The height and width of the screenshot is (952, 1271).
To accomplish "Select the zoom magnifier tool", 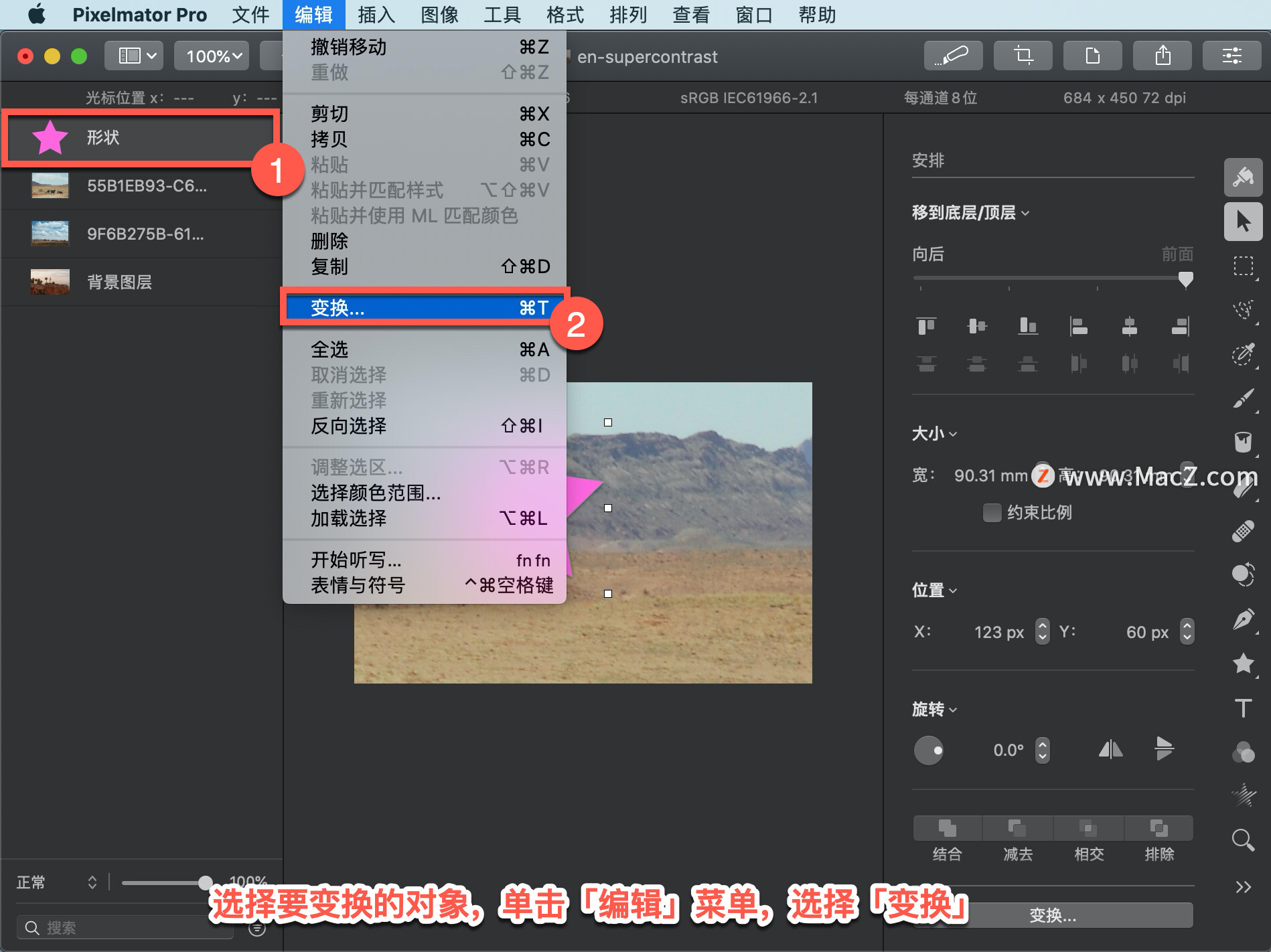I will (1244, 840).
